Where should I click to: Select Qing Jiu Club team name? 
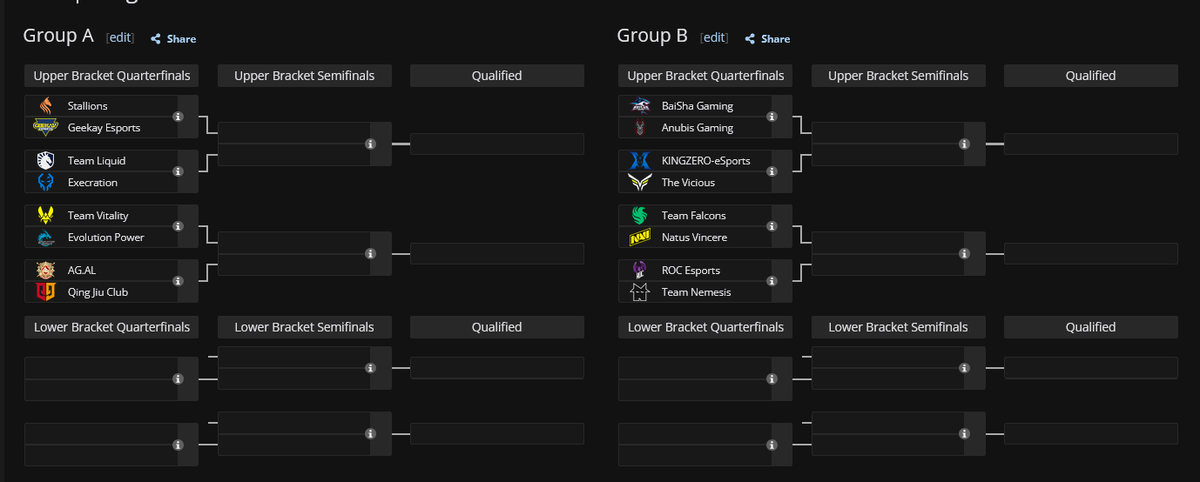point(98,293)
